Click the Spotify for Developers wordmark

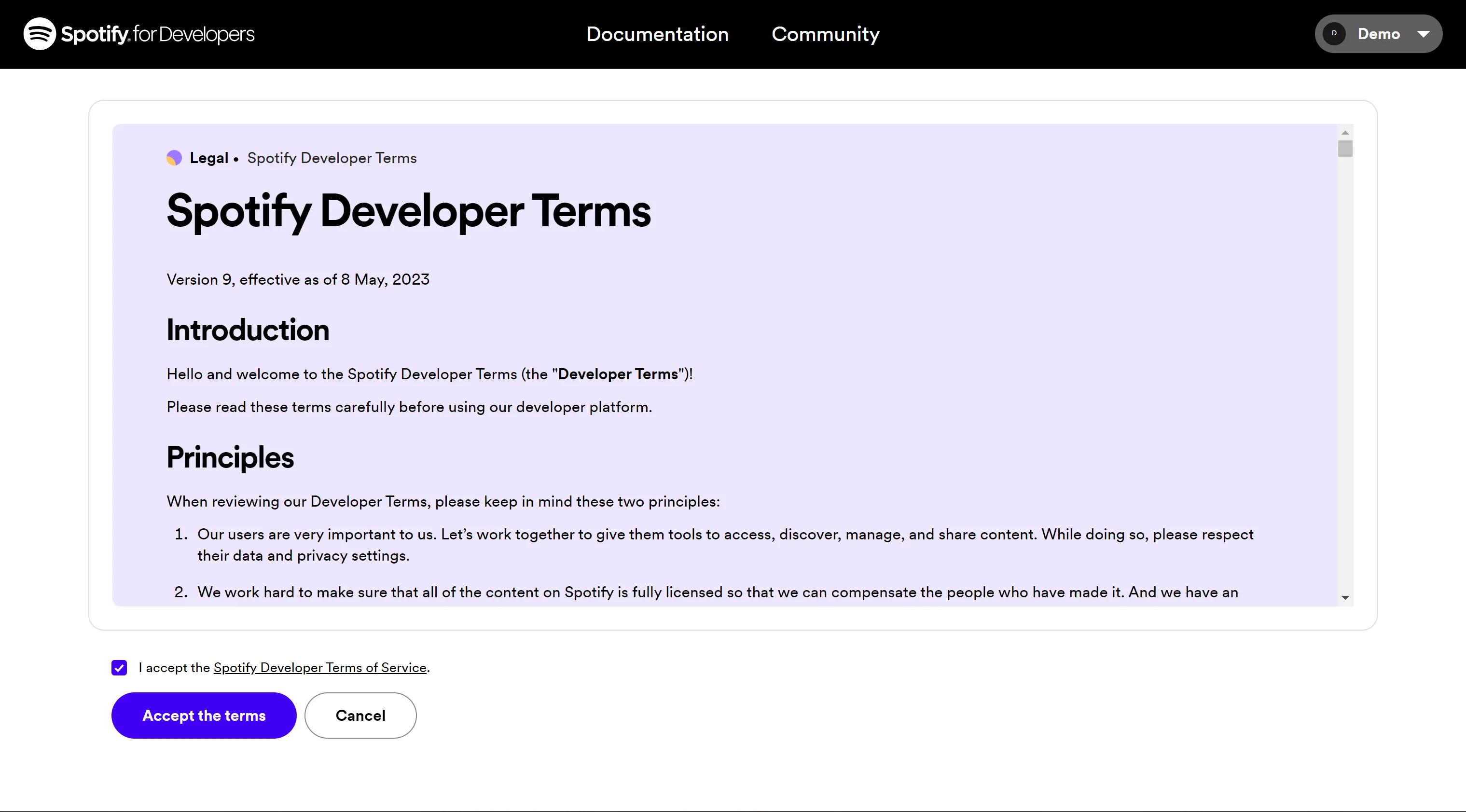pyautogui.click(x=158, y=34)
